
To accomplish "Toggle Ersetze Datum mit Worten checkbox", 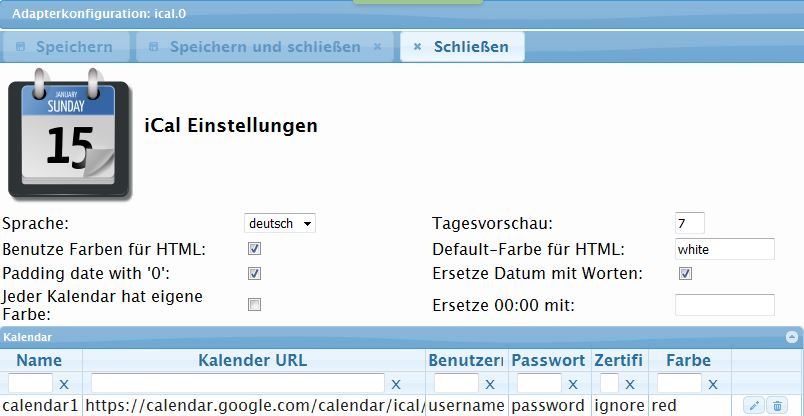I will coord(685,273).
